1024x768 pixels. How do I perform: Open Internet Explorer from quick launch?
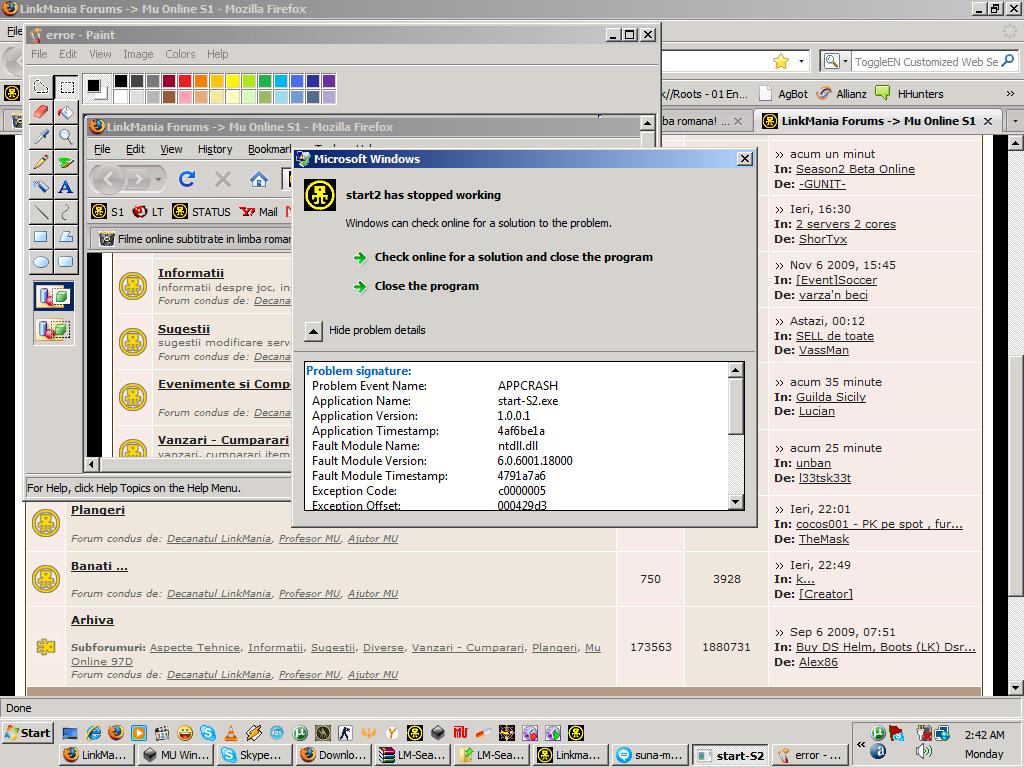coord(94,733)
